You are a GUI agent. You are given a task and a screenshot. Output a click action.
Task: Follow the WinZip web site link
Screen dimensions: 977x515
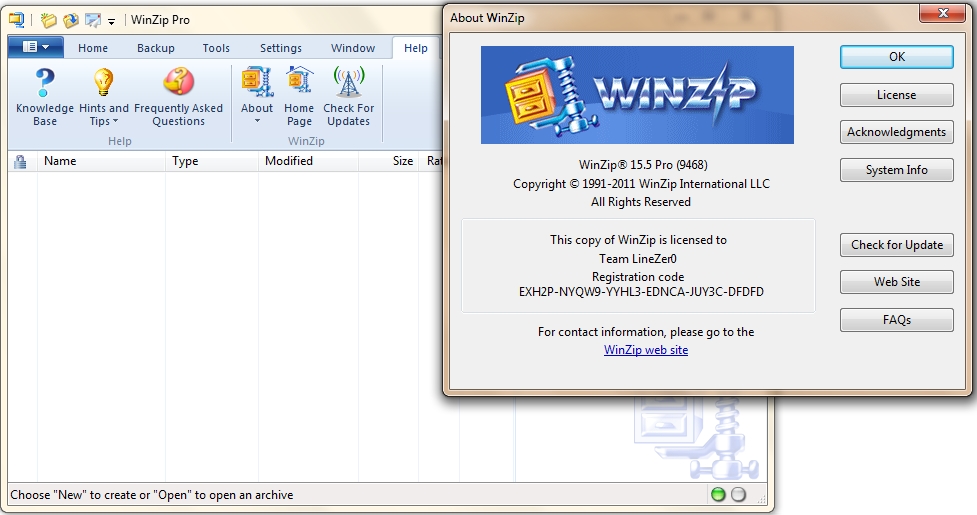[646, 350]
